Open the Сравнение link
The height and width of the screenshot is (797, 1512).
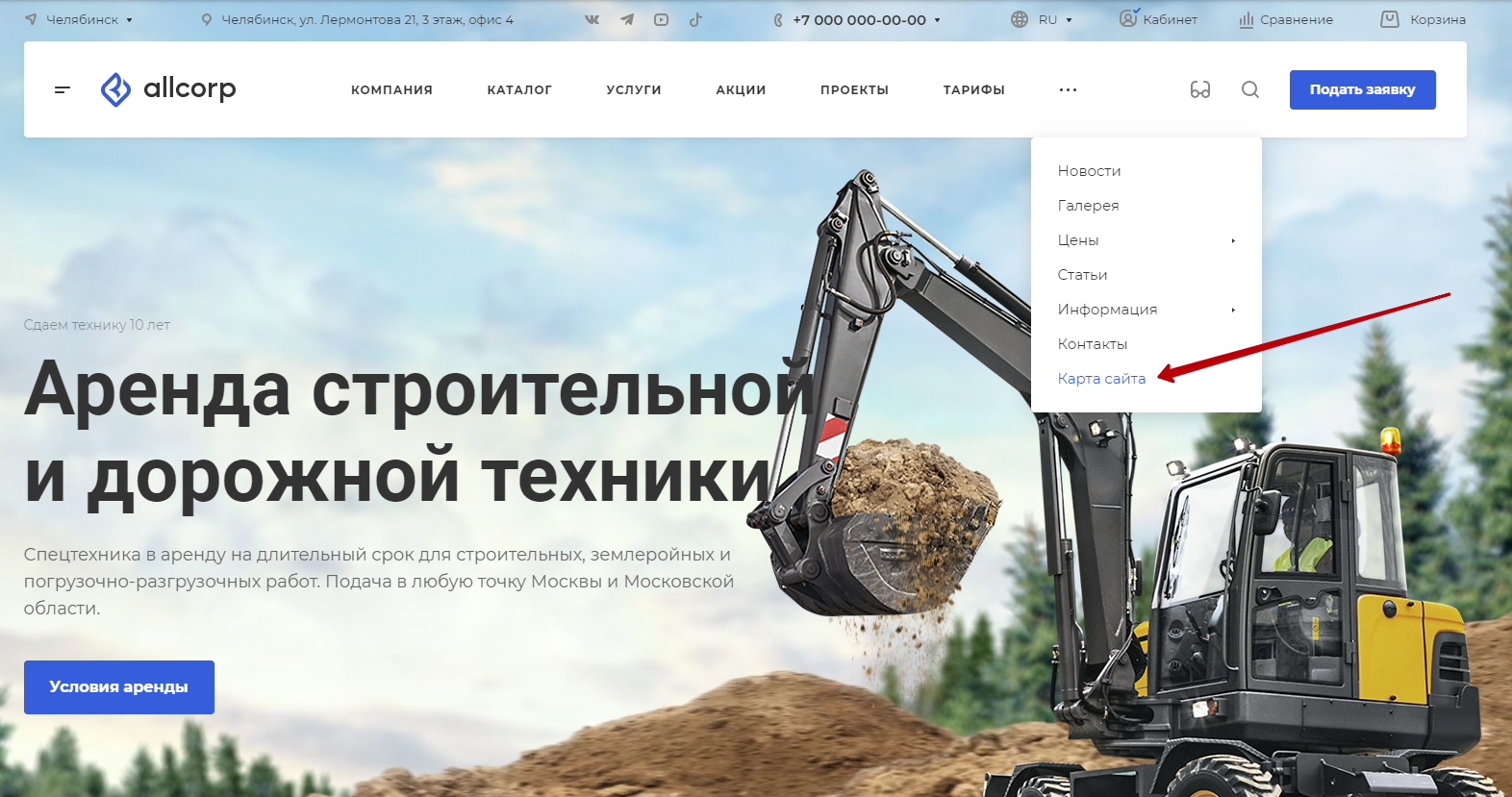pyautogui.click(x=1297, y=19)
